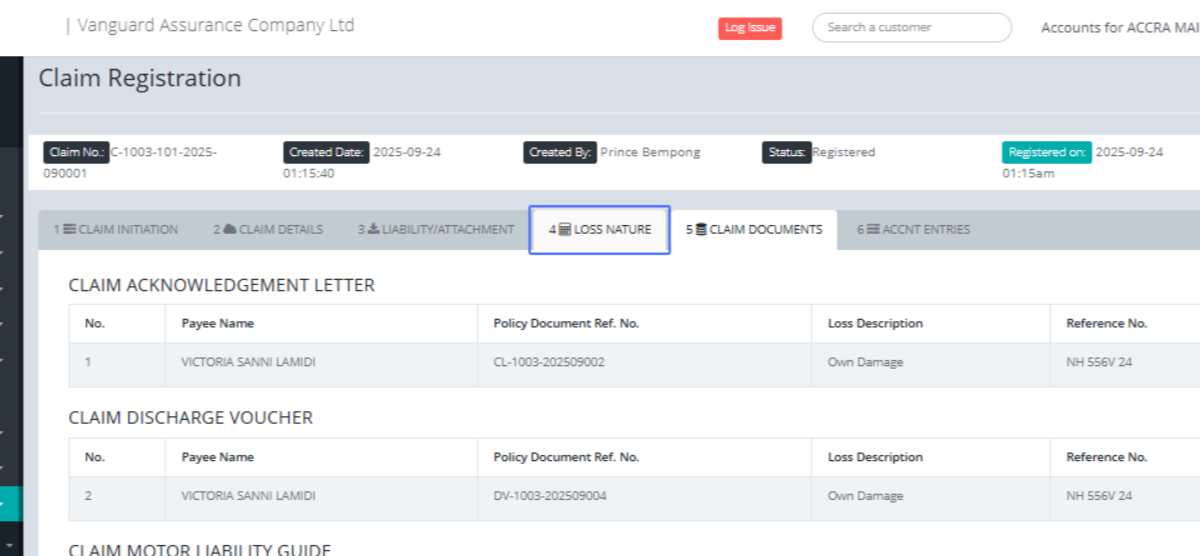This screenshot has height=556, width=1200.
Task: Expand the sidebar item below the teal one
Action: click(x=10, y=541)
